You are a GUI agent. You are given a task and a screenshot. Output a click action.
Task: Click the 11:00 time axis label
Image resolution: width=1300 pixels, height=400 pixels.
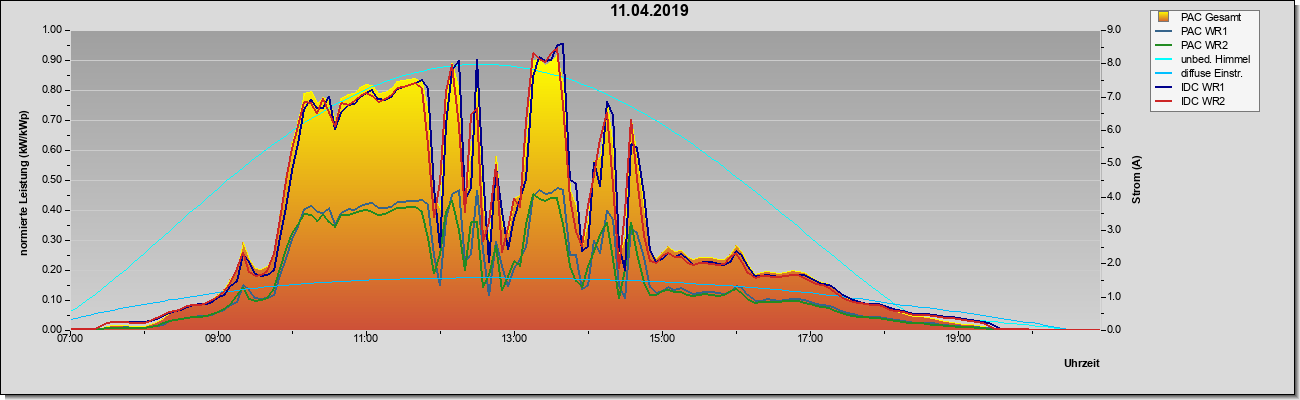[366, 339]
